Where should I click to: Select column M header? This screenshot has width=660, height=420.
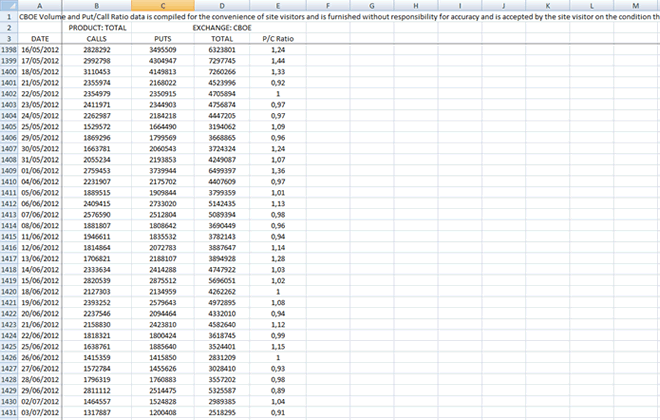click(x=636, y=5)
